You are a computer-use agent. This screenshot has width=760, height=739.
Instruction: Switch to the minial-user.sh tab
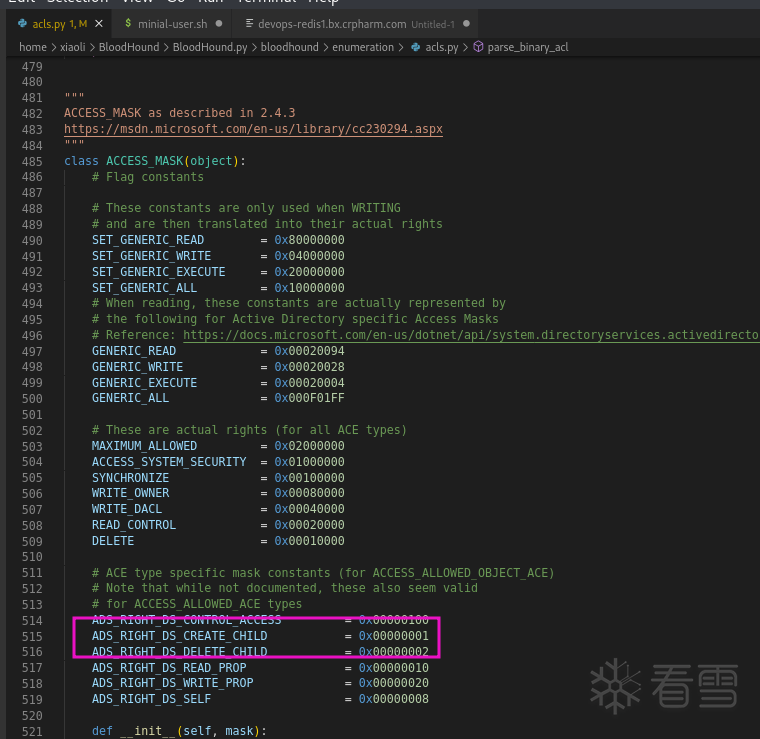click(173, 23)
